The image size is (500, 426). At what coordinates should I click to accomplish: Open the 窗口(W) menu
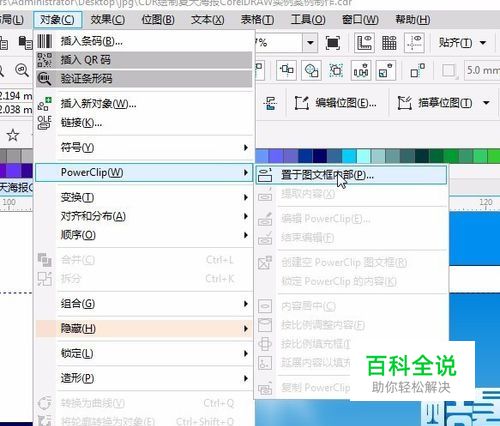[x=360, y=20]
